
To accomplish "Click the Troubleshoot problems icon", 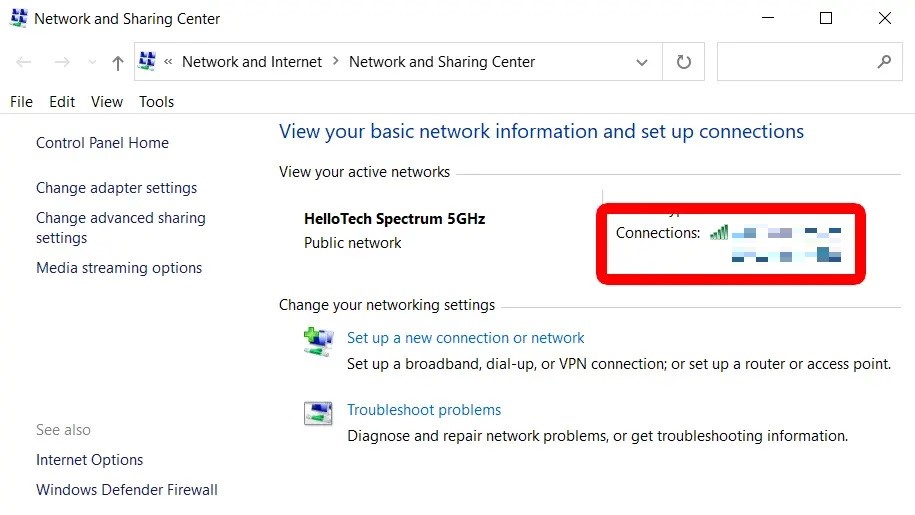I will click(x=318, y=413).
